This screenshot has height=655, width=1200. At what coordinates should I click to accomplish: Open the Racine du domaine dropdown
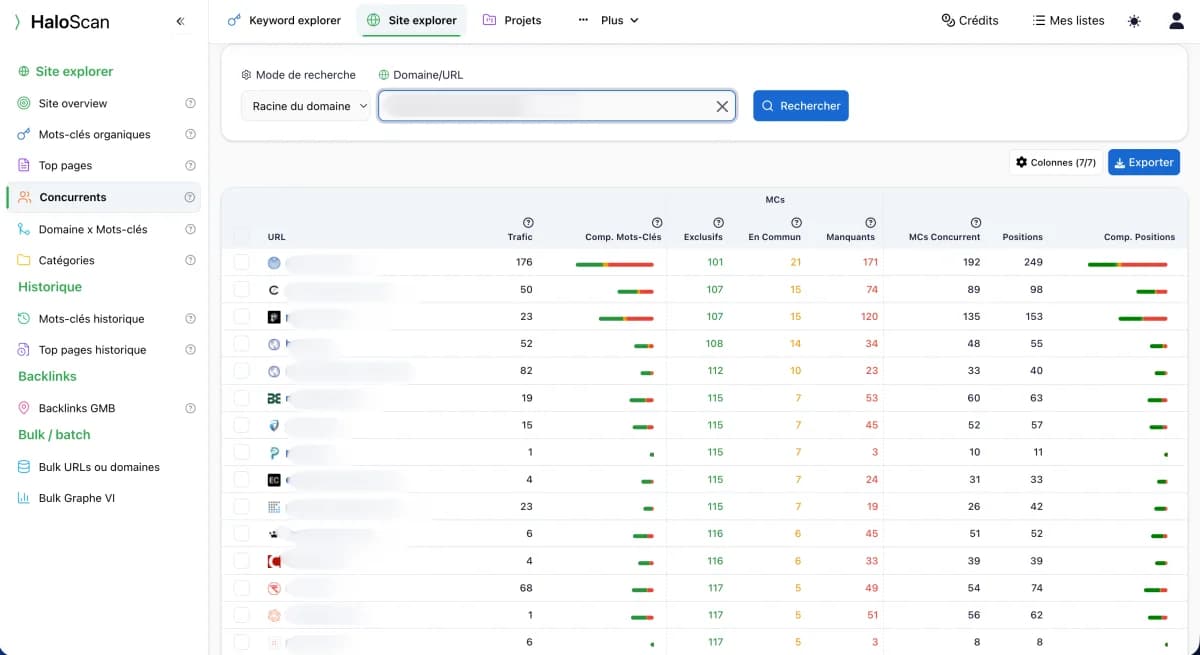pyautogui.click(x=305, y=105)
